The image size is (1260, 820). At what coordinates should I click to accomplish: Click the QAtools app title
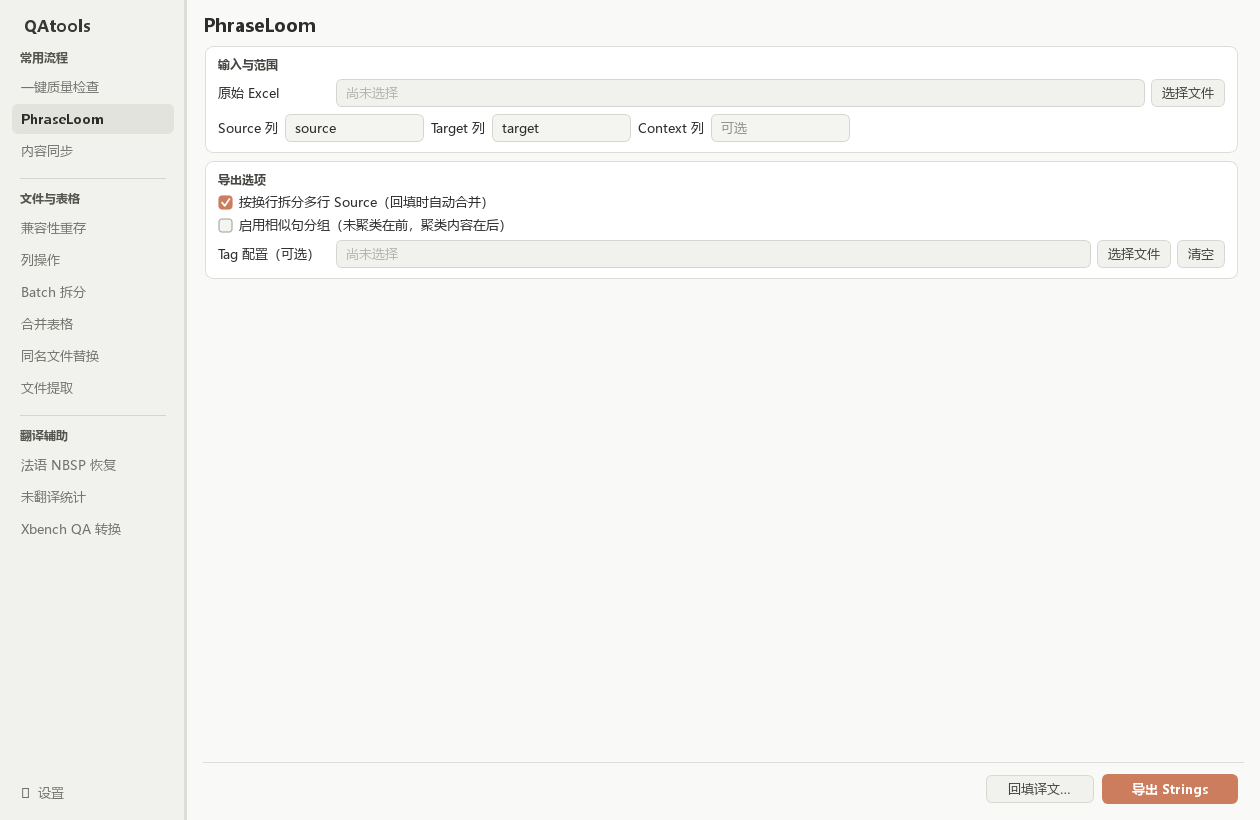(x=57, y=26)
